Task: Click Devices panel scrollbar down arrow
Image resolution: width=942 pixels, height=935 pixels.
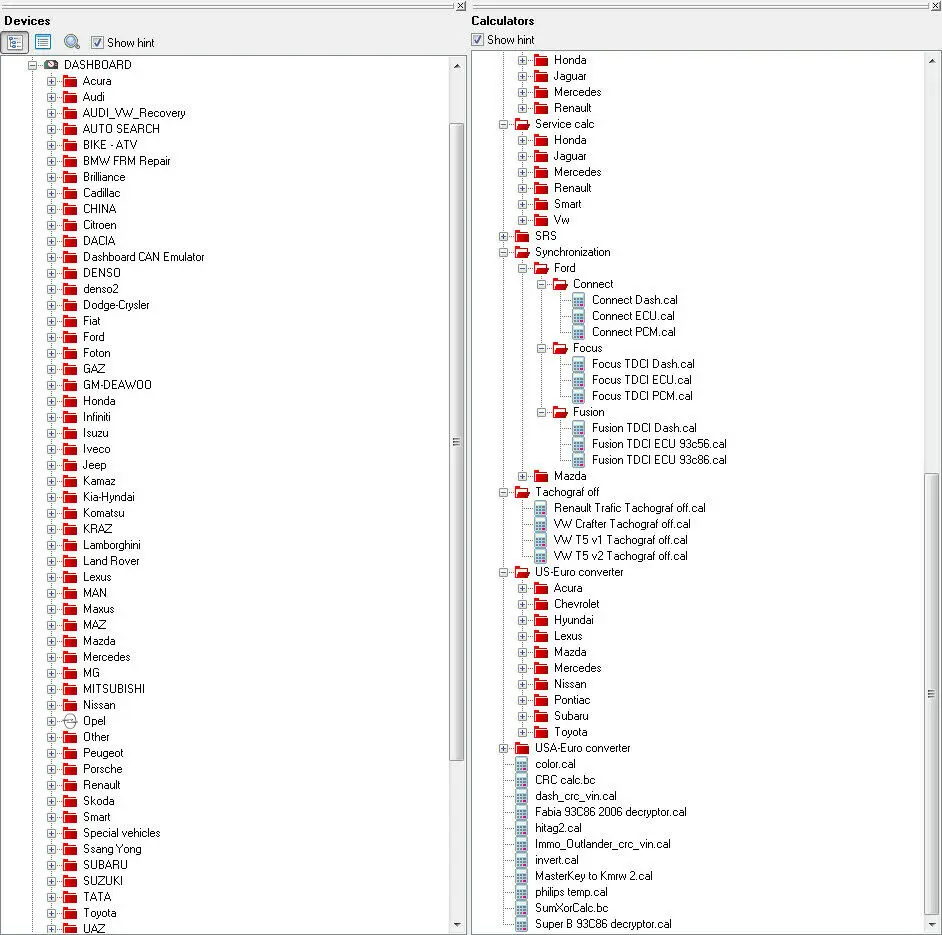Action: pyautogui.click(x=457, y=925)
